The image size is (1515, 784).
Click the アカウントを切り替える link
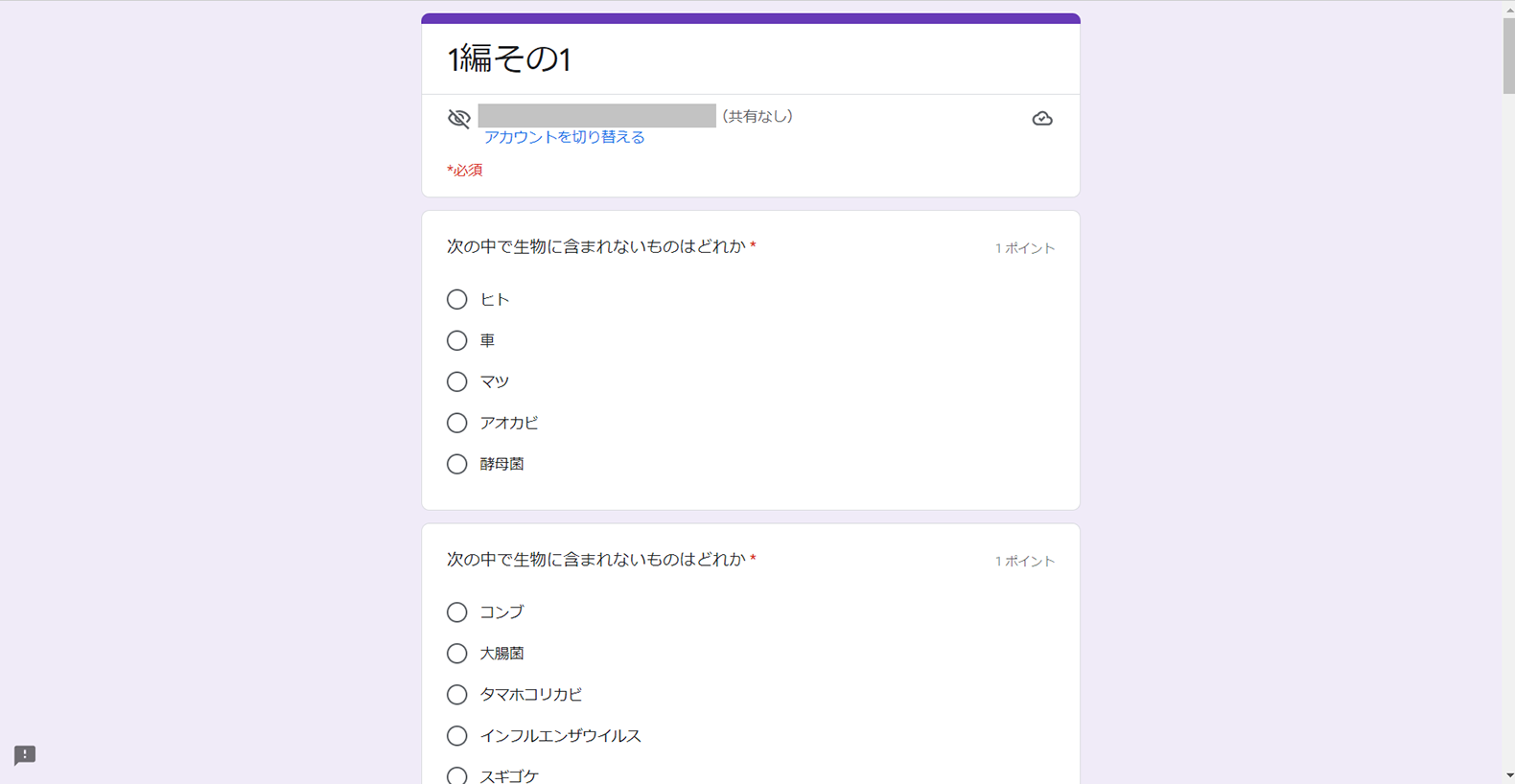564,137
